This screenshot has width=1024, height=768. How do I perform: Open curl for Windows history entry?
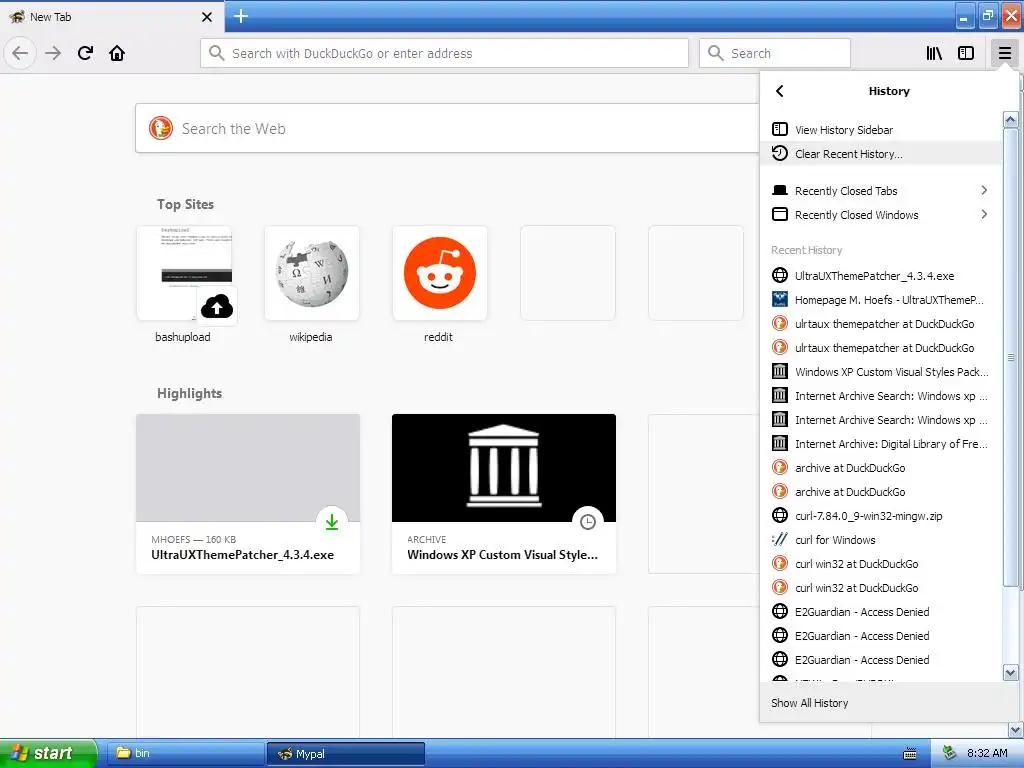[881, 540]
